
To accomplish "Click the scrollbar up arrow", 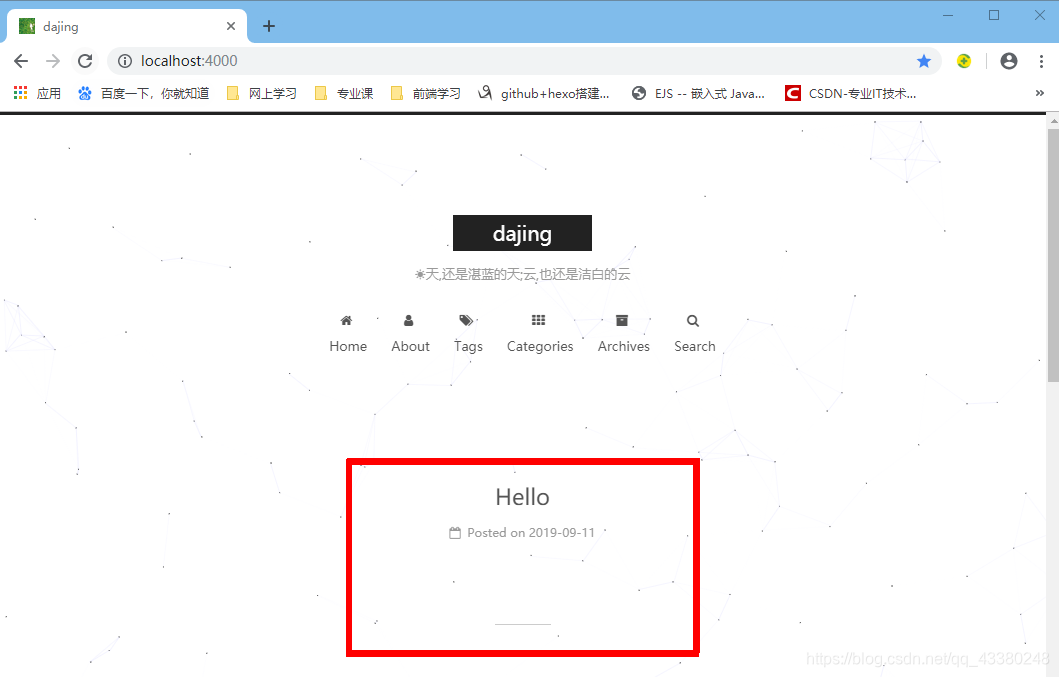I will point(1053,122).
